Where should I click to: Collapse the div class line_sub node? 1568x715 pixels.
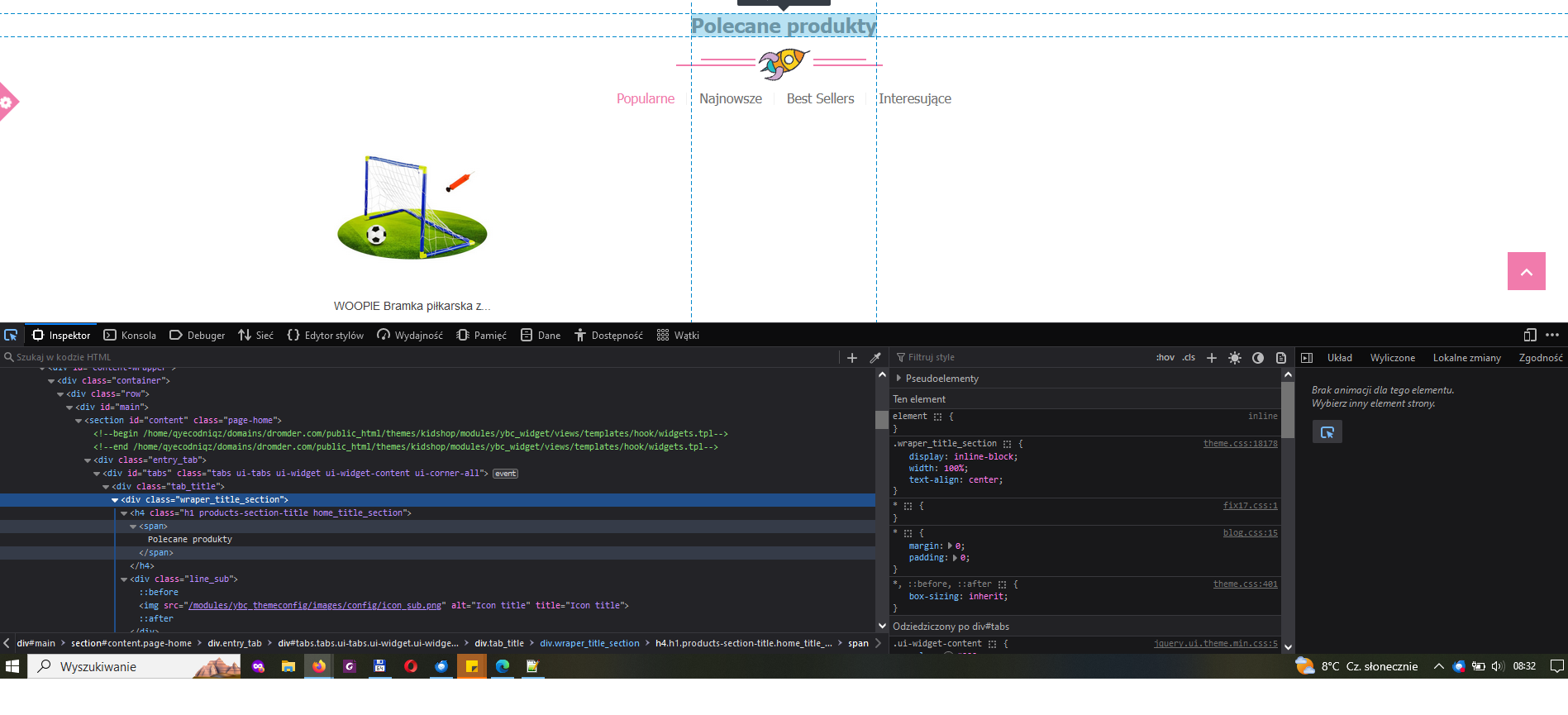point(124,579)
